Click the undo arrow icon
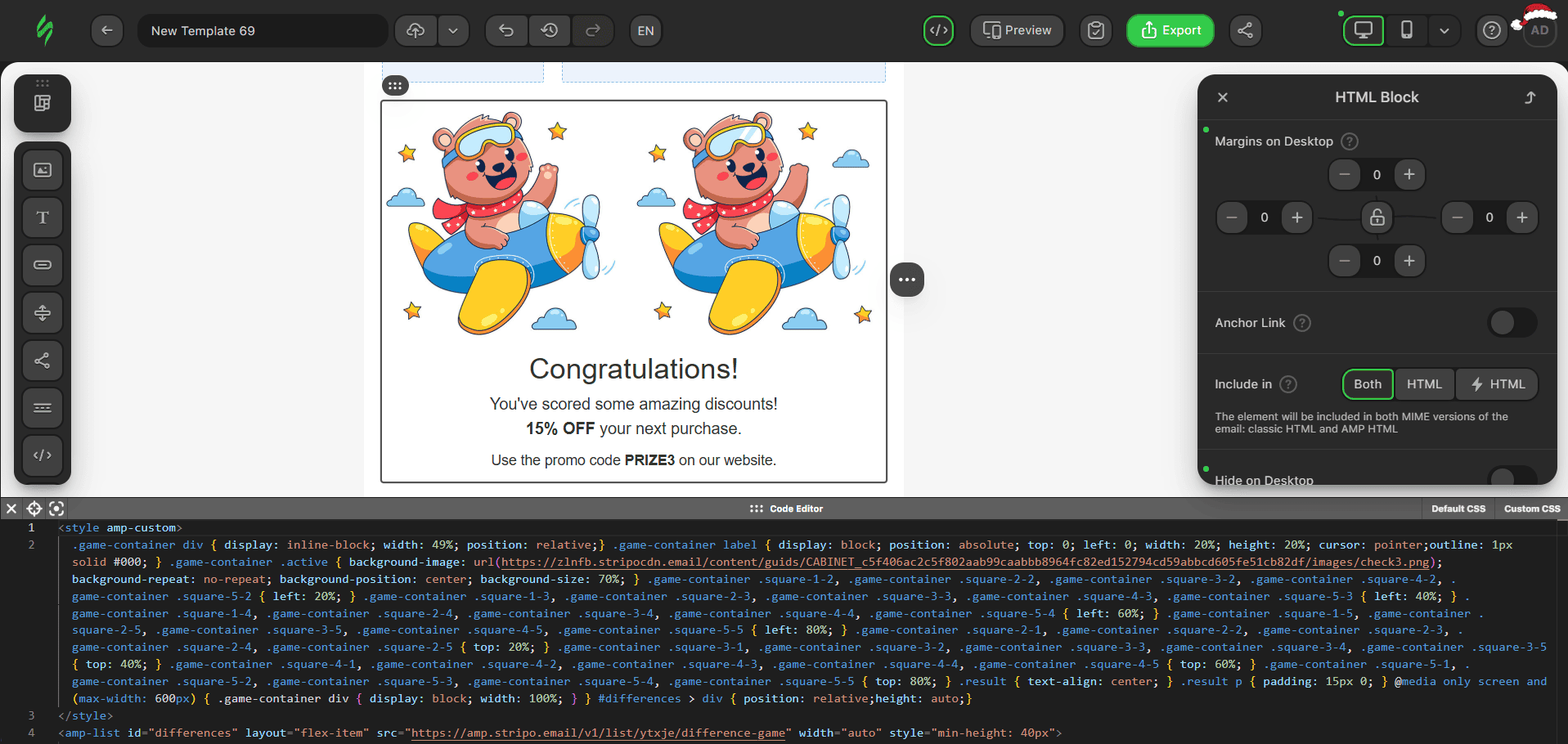 tap(506, 31)
